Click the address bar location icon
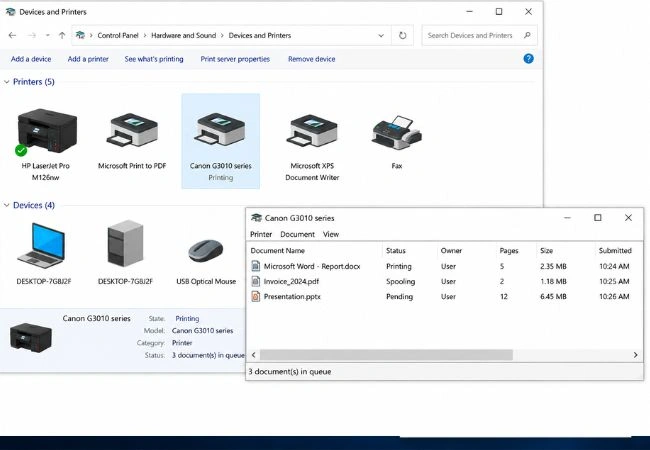The width and height of the screenshot is (650, 450). 80,35
